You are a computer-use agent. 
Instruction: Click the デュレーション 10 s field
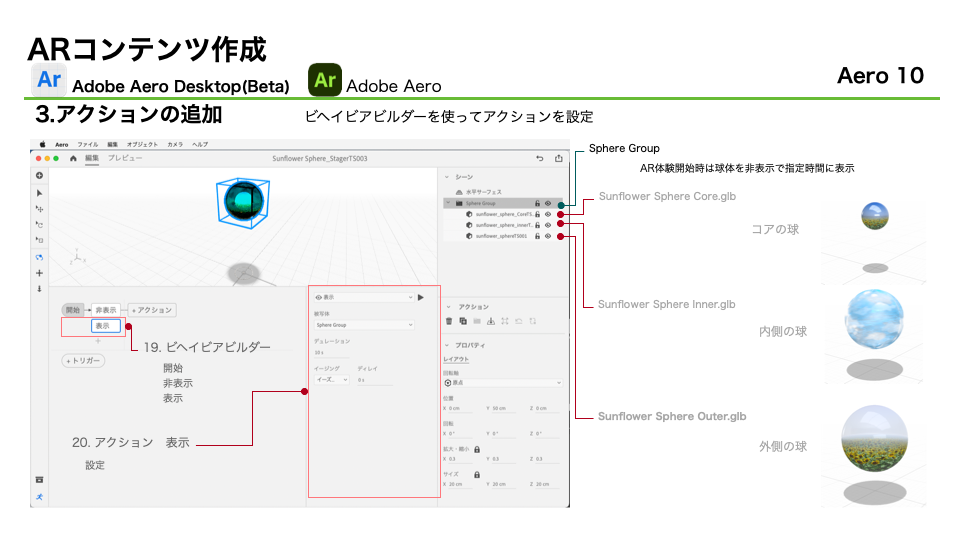pyautogui.click(x=332, y=353)
